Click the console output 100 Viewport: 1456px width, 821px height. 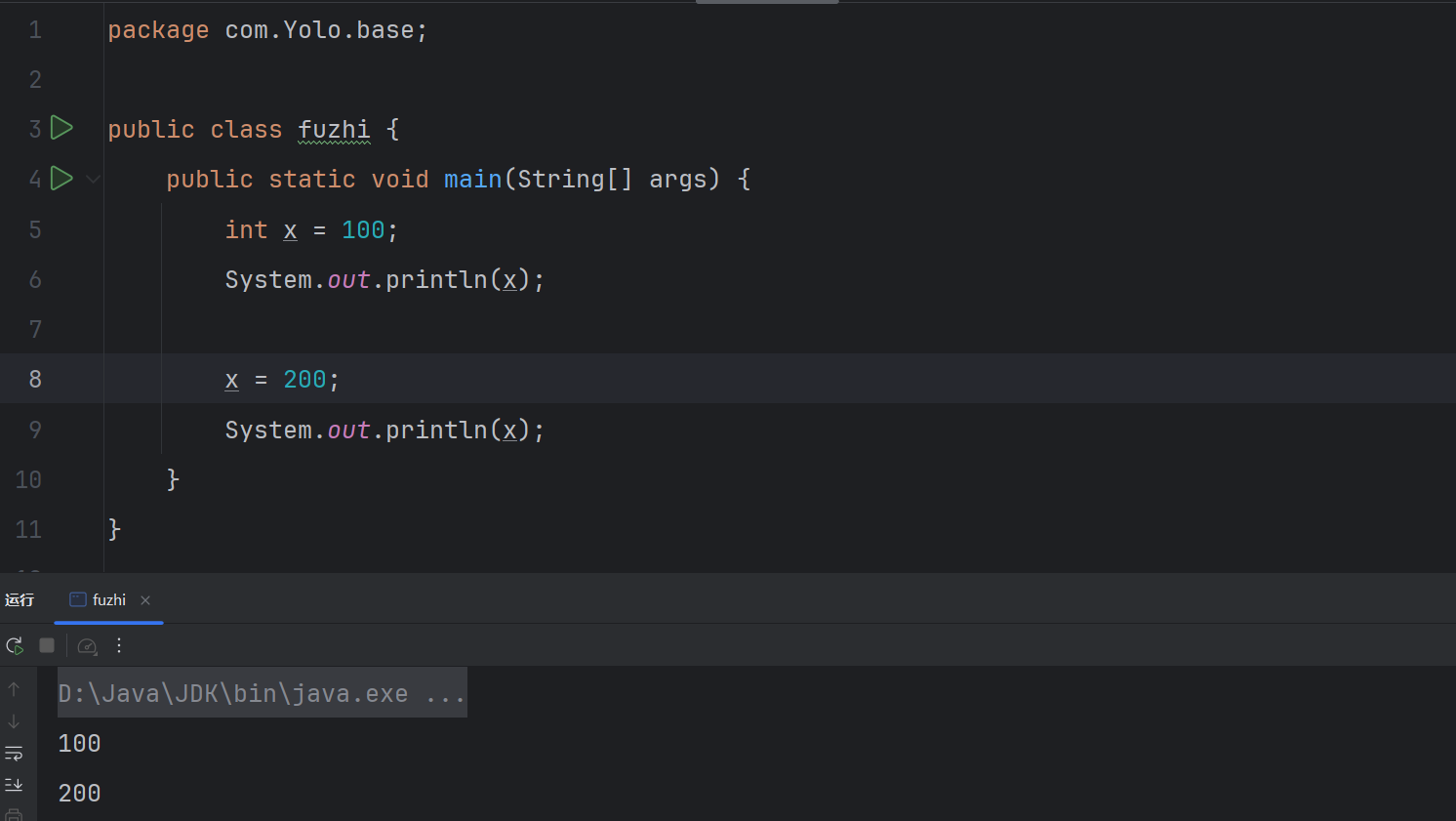point(80,743)
